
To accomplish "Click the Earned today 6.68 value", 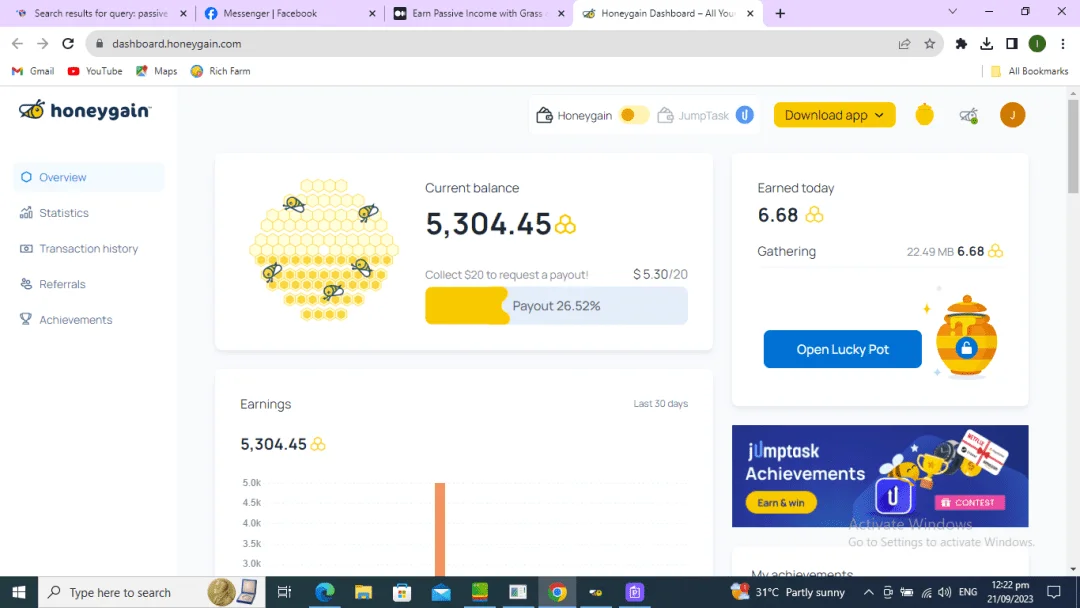I will pyautogui.click(x=778, y=215).
